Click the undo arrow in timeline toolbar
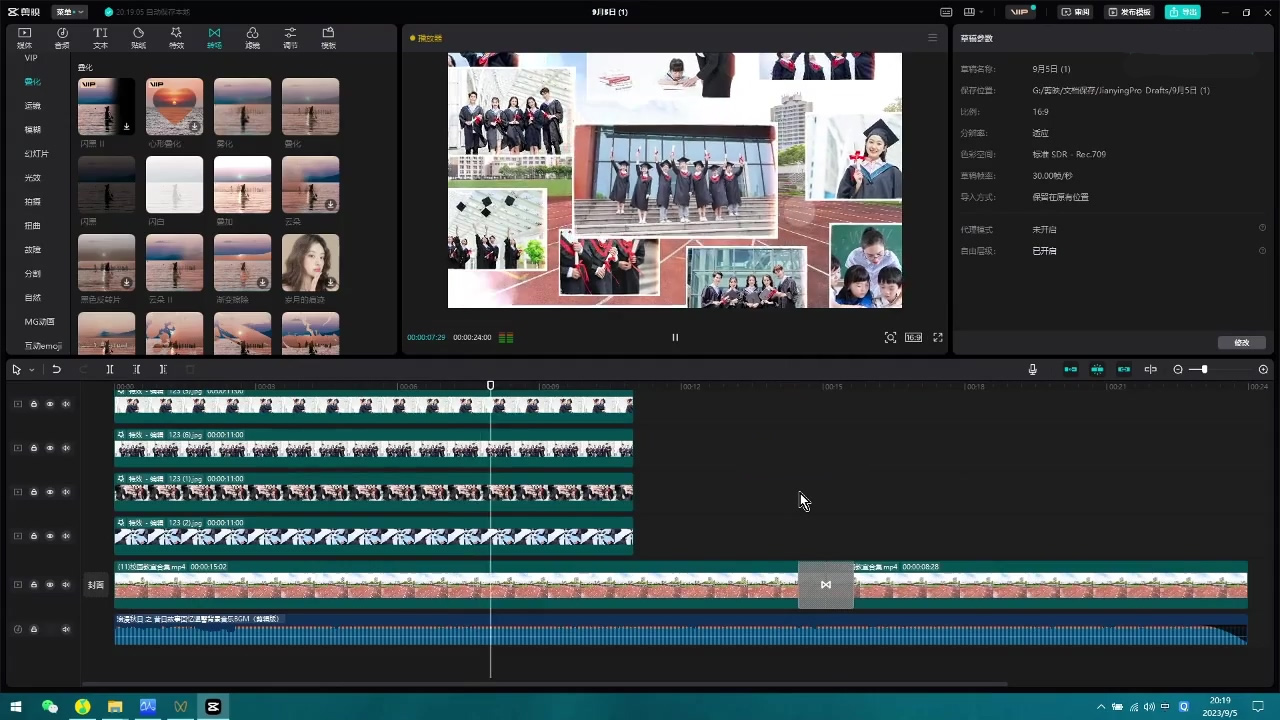Screen dimensions: 1280x720 click(57, 369)
